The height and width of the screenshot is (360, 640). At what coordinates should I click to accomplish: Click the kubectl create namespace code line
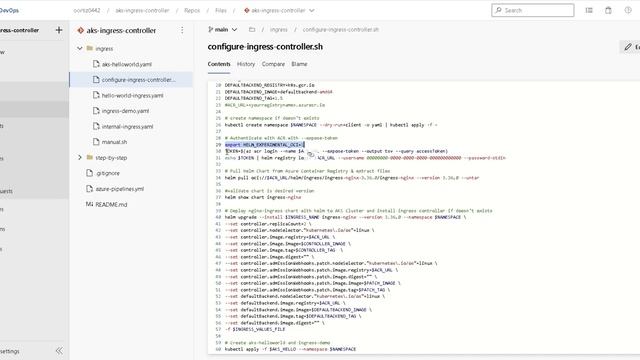[x=331, y=125]
